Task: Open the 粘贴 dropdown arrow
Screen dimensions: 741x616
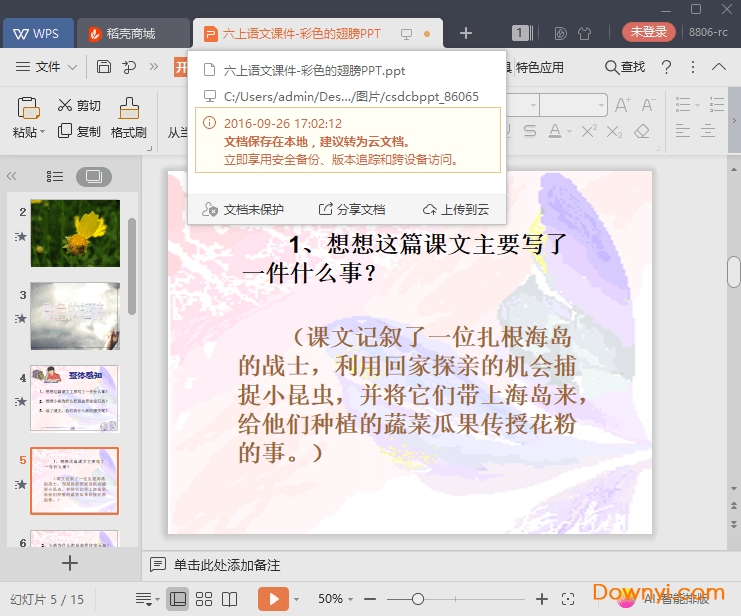Action: (43, 132)
